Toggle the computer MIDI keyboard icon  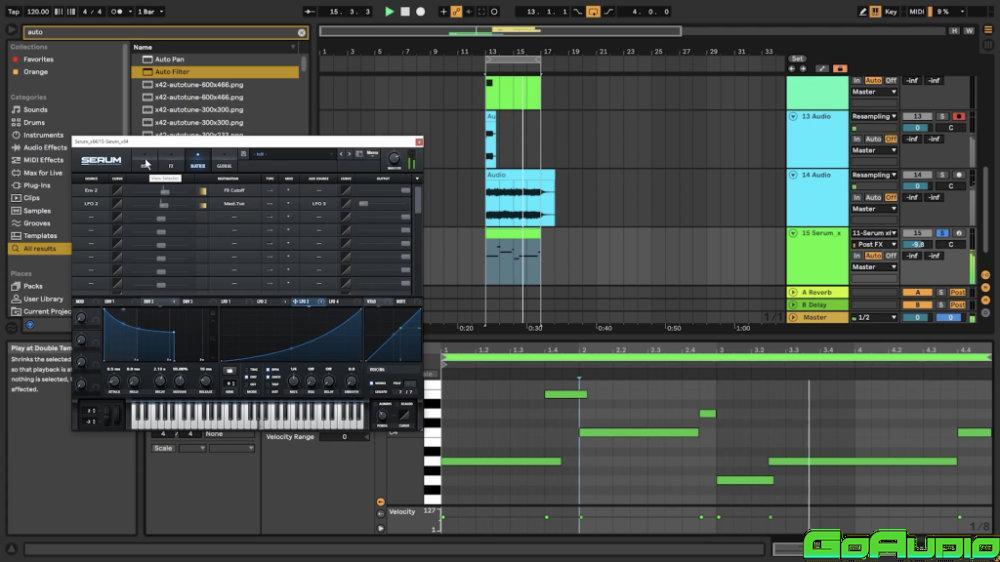(876, 11)
